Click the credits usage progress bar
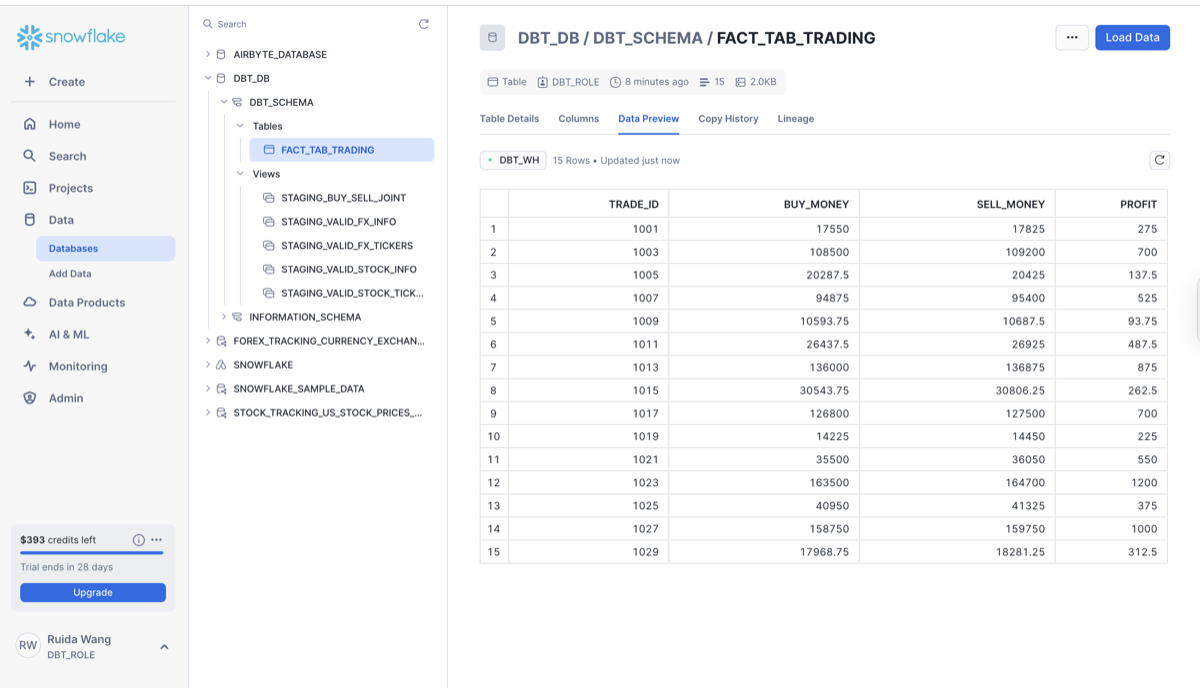The width and height of the screenshot is (1200, 688). coord(92,552)
